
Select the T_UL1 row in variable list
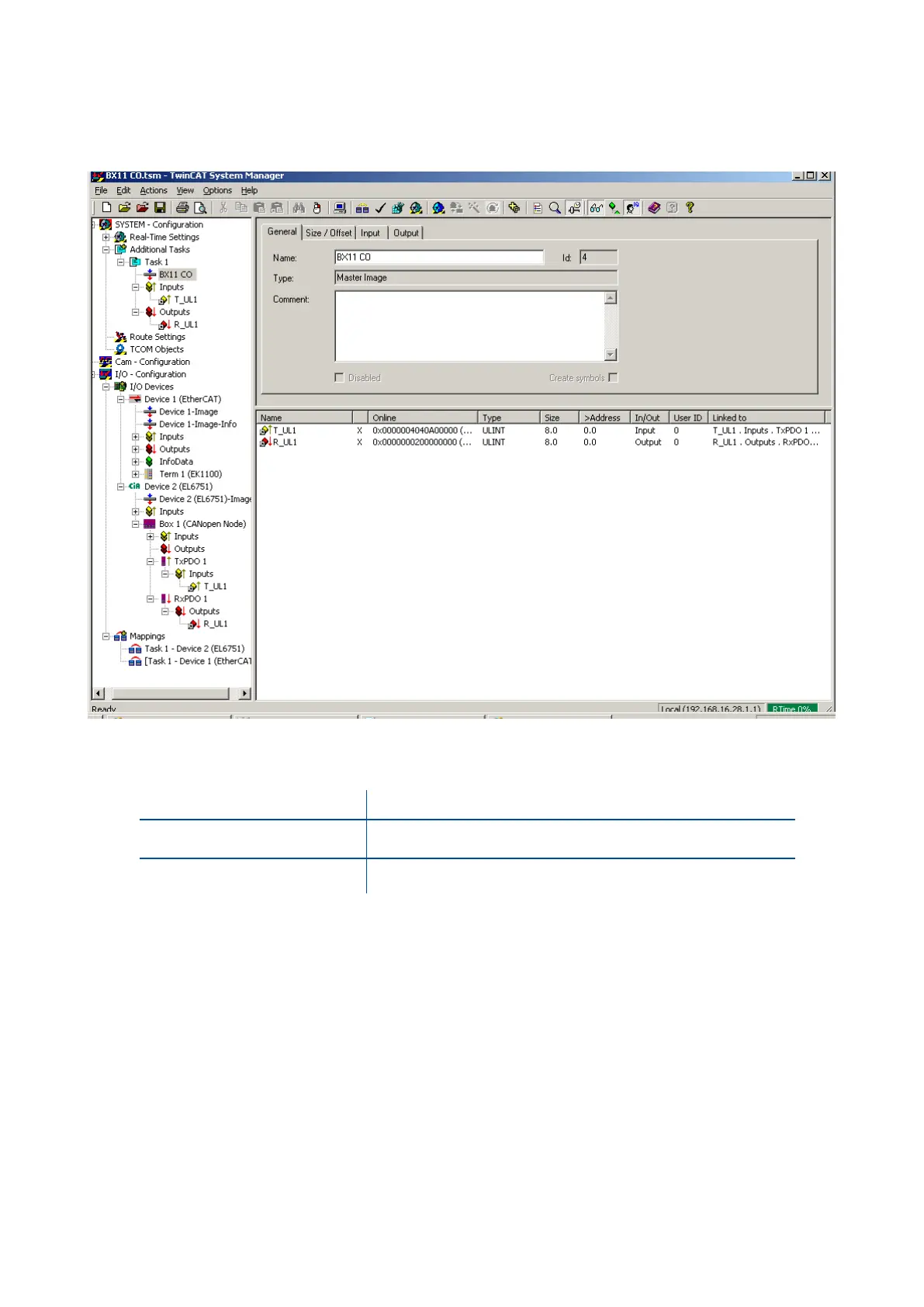(x=284, y=431)
